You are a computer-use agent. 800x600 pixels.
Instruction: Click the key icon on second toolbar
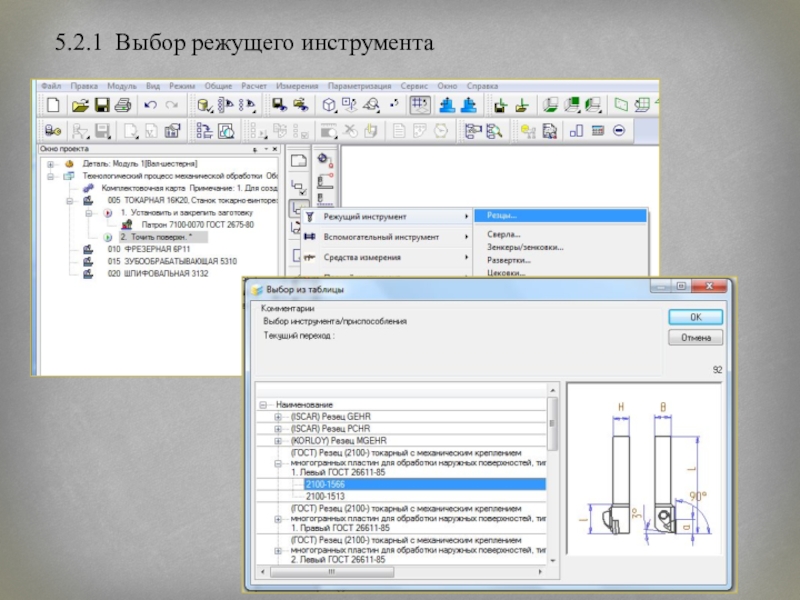[x=53, y=131]
